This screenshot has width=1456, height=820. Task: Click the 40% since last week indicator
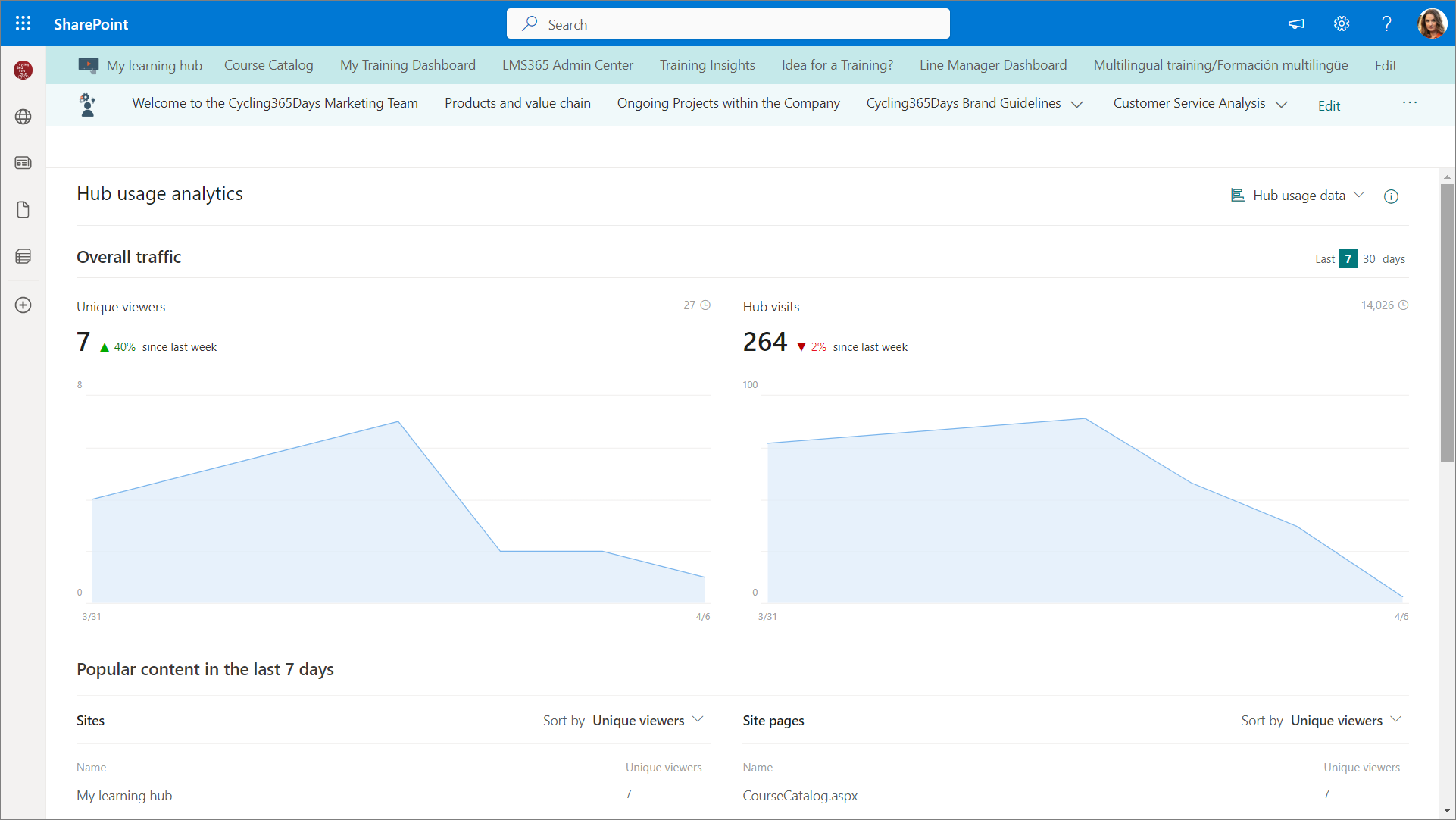tap(158, 347)
